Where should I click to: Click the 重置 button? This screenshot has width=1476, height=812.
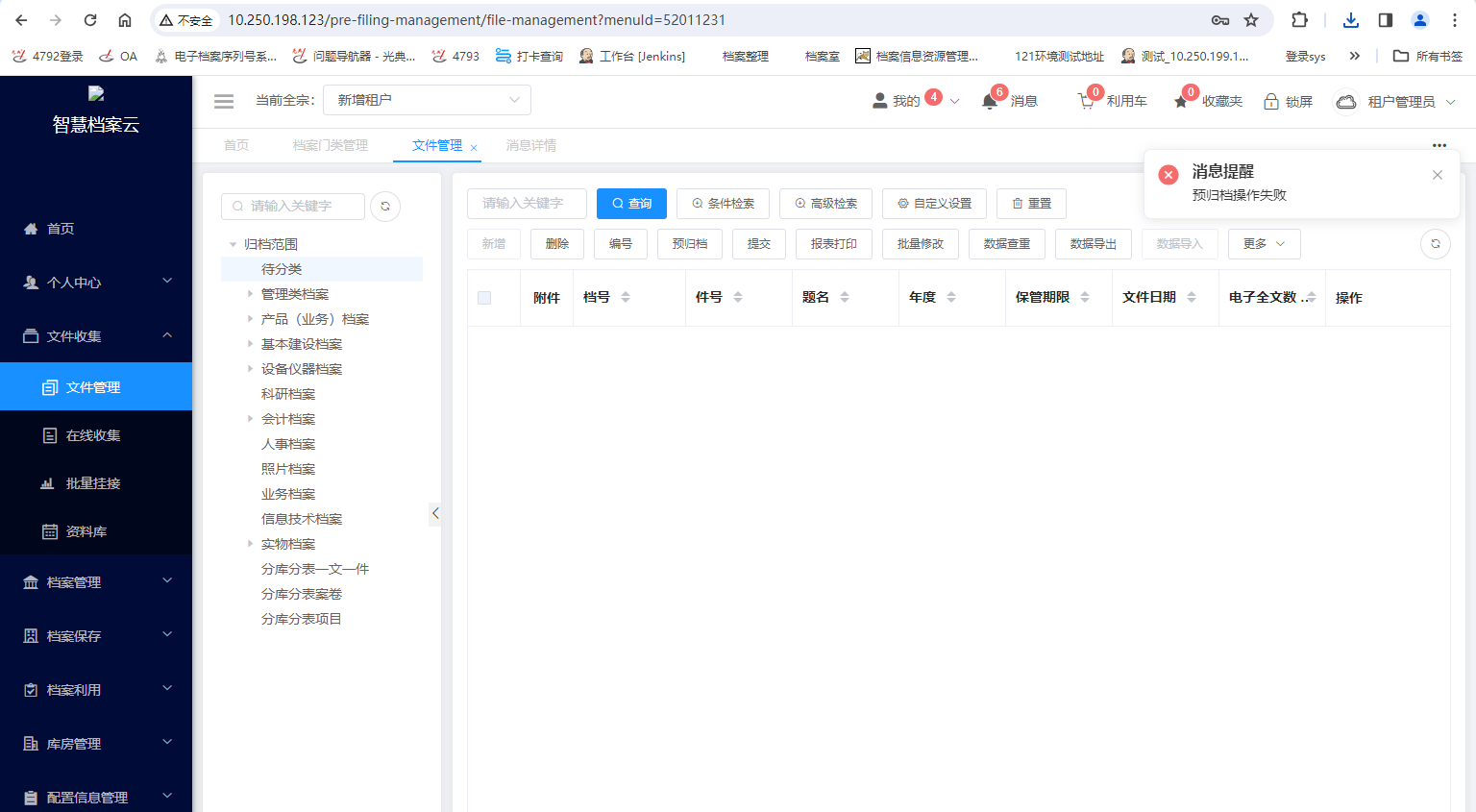[1031, 204]
